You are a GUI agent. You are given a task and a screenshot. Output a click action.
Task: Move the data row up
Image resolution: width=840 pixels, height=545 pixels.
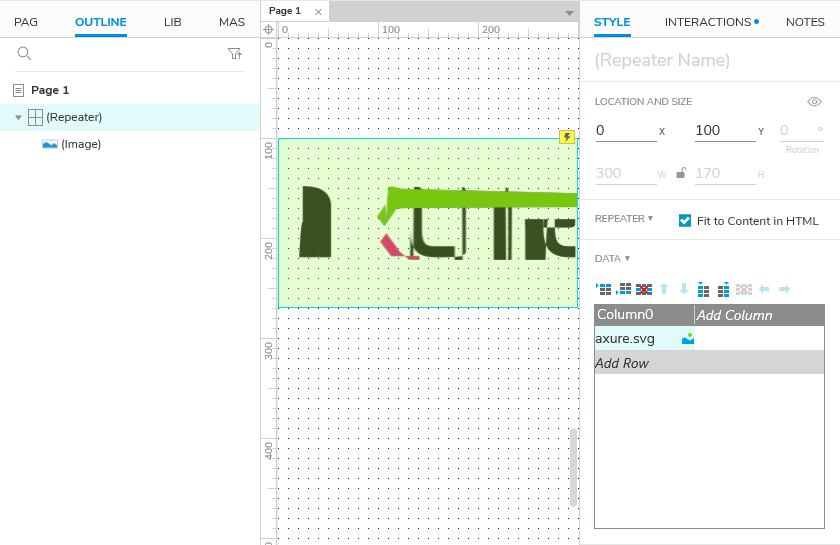[664, 289]
